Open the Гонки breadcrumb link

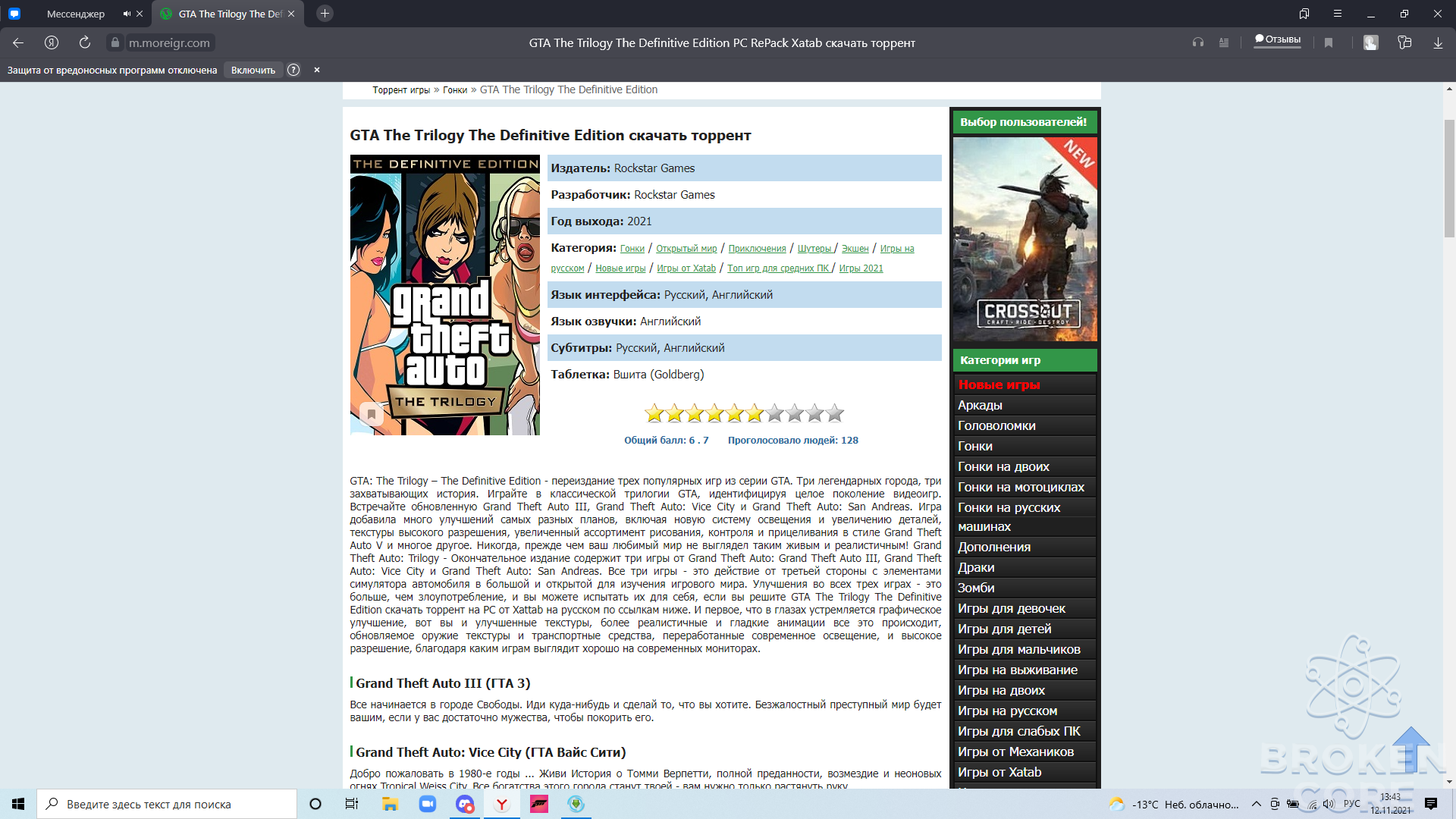point(455,90)
